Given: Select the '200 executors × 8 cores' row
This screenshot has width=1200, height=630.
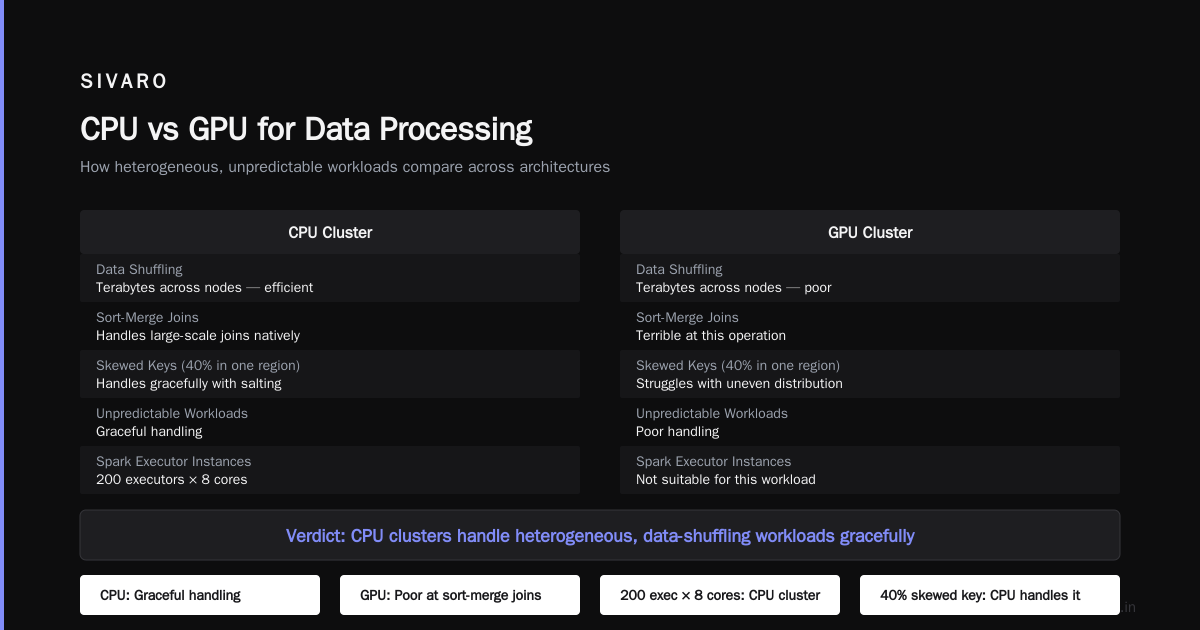Looking at the screenshot, I should tap(330, 470).
